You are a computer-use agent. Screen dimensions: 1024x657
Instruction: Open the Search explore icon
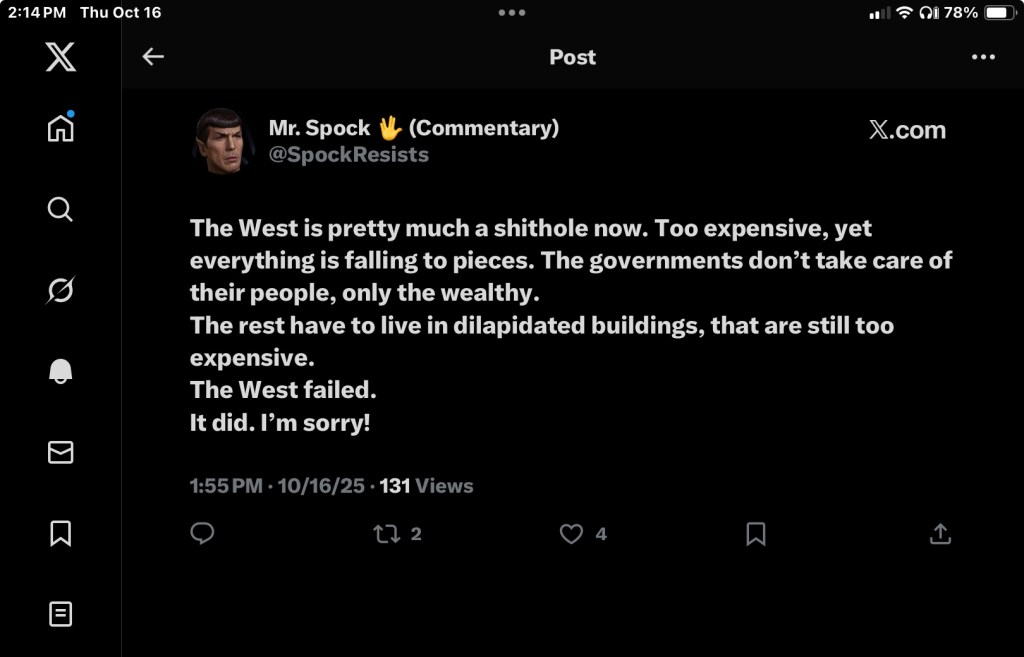(x=60, y=209)
